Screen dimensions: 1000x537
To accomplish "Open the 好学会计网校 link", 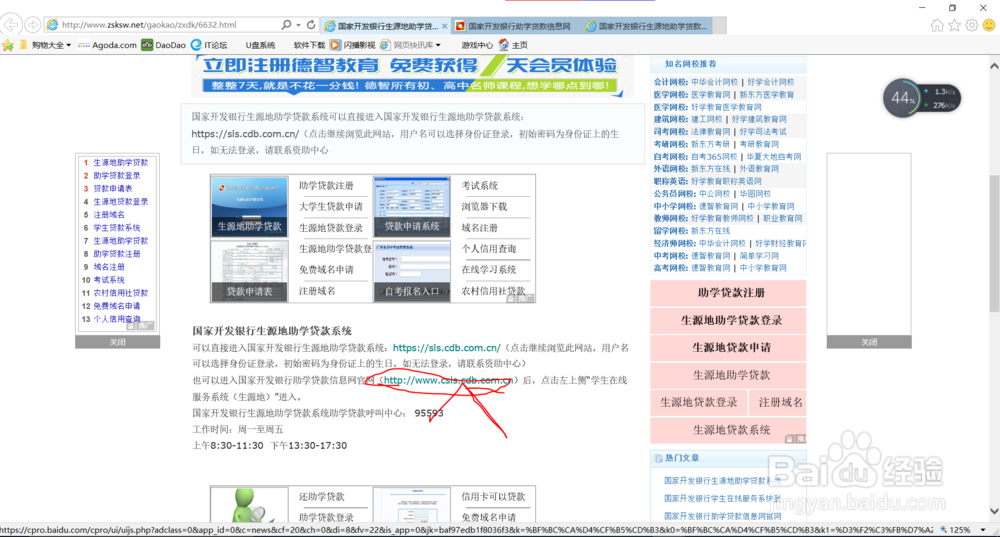I will pyautogui.click(x=770, y=82).
